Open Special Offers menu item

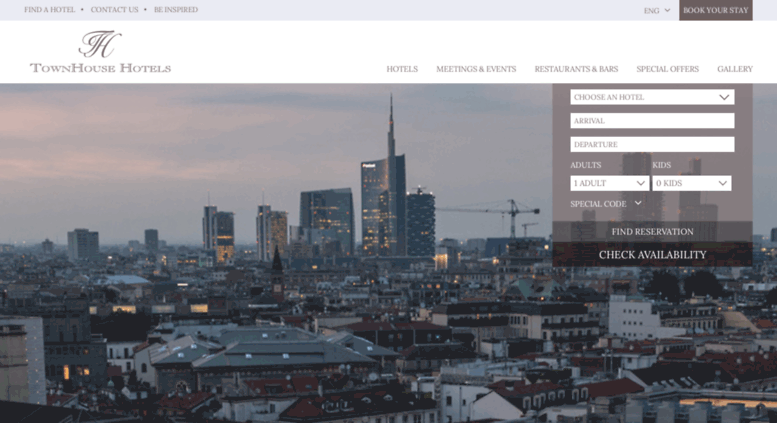pos(667,69)
